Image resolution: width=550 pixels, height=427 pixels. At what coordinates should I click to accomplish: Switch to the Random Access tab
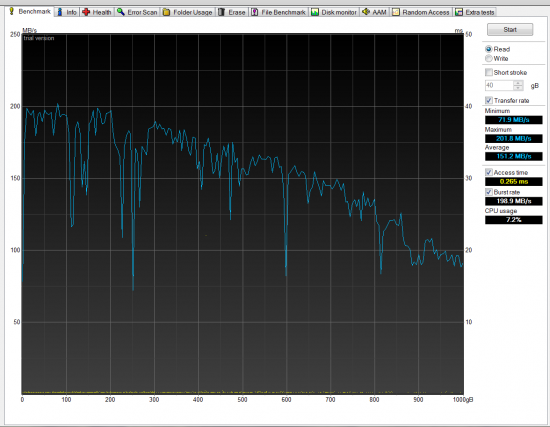point(421,12)
